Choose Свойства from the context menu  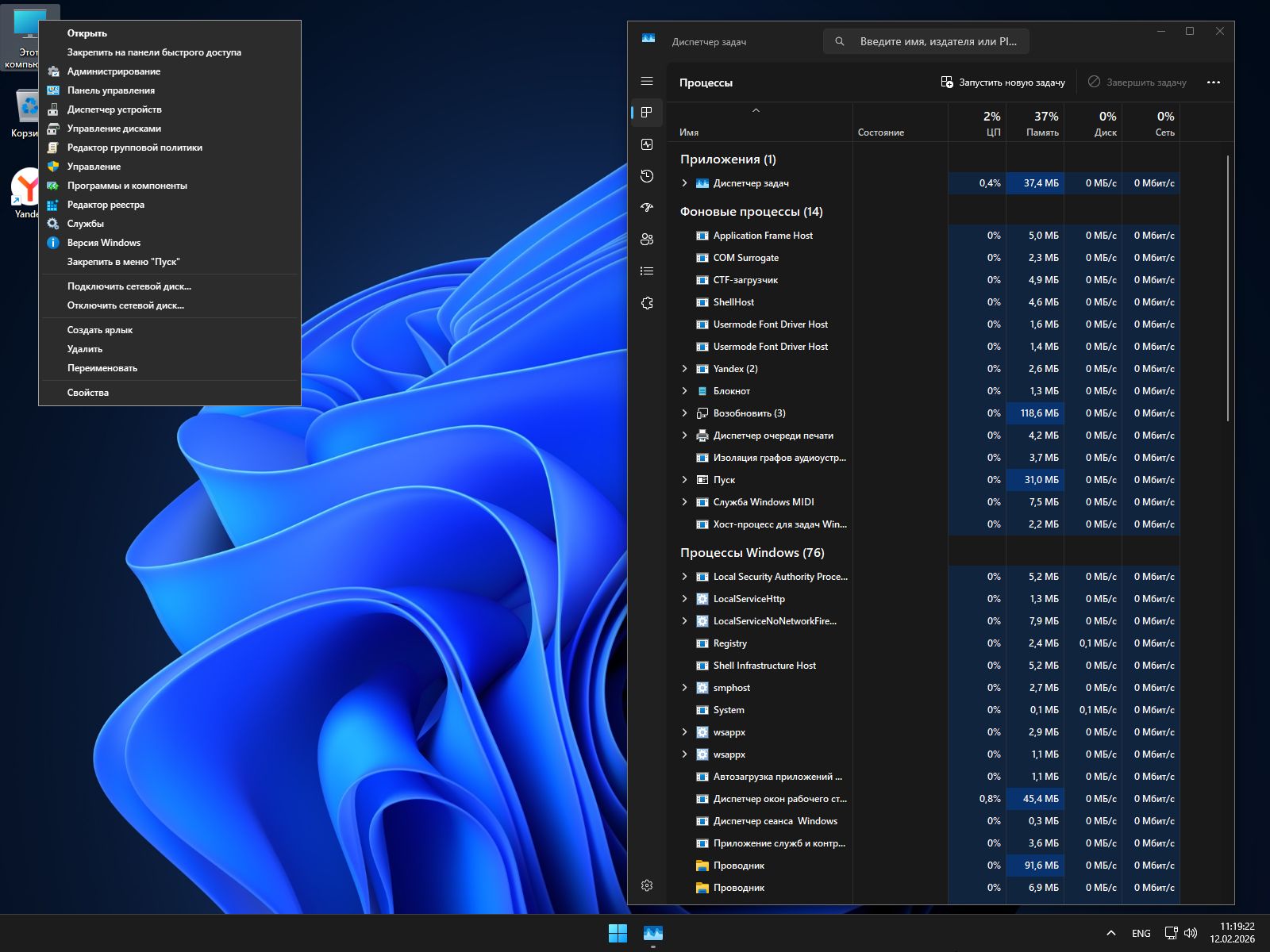pos(88,393)
